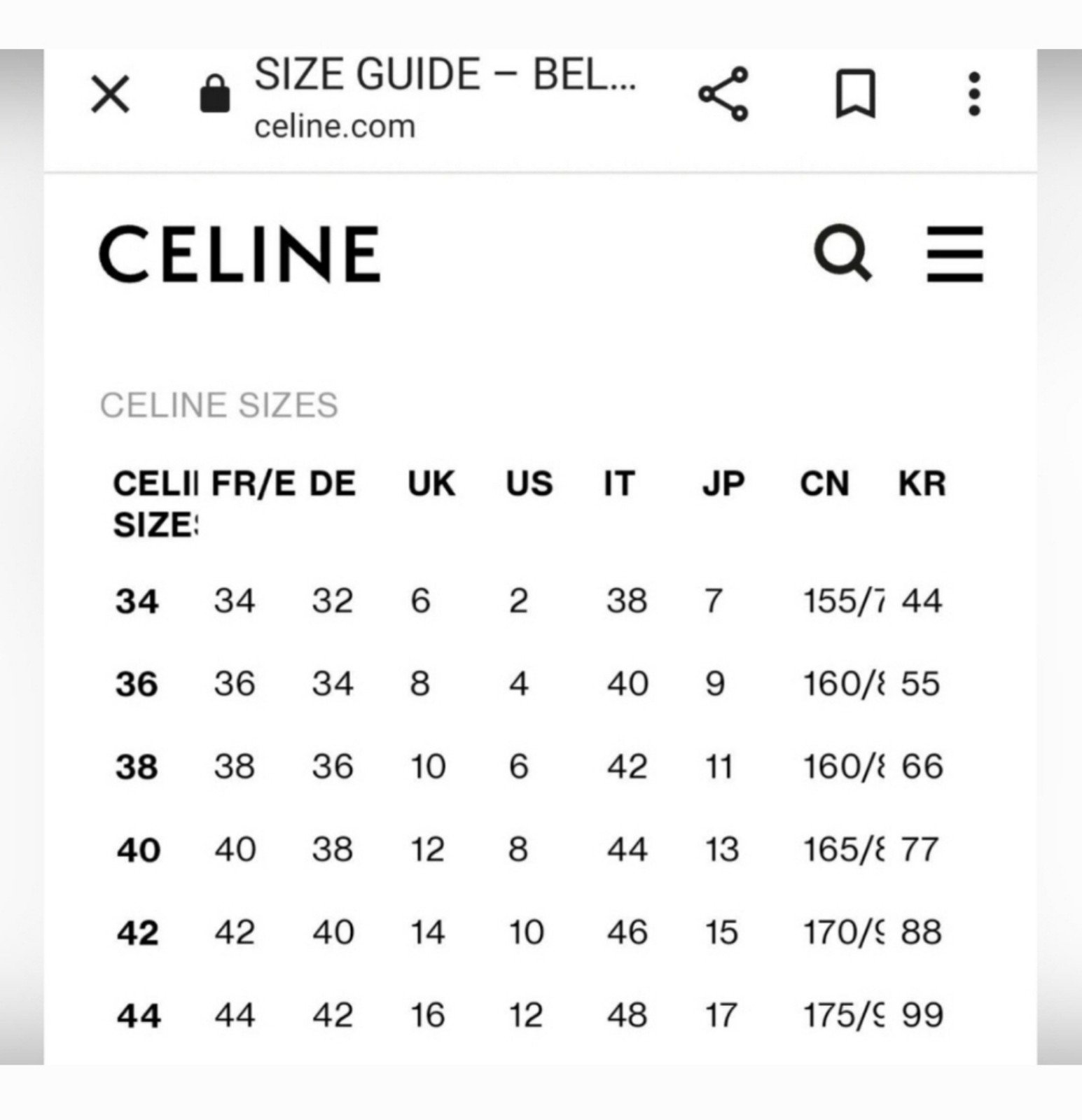
Task: Tap the SIZE GUIDE page title
Action: (445, 74)
